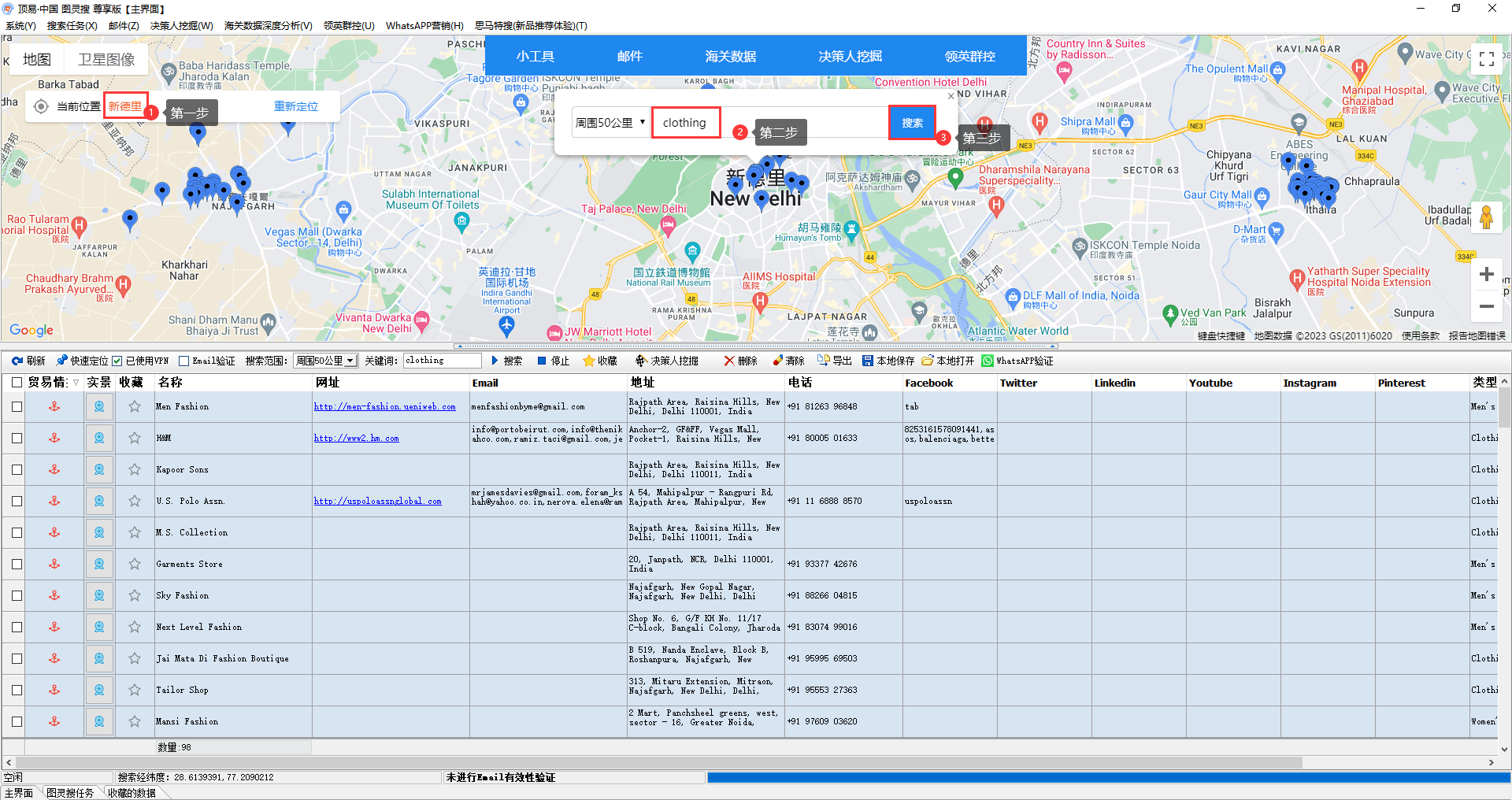Toggle the 已使用VPN checkbox

click(117, 361)
